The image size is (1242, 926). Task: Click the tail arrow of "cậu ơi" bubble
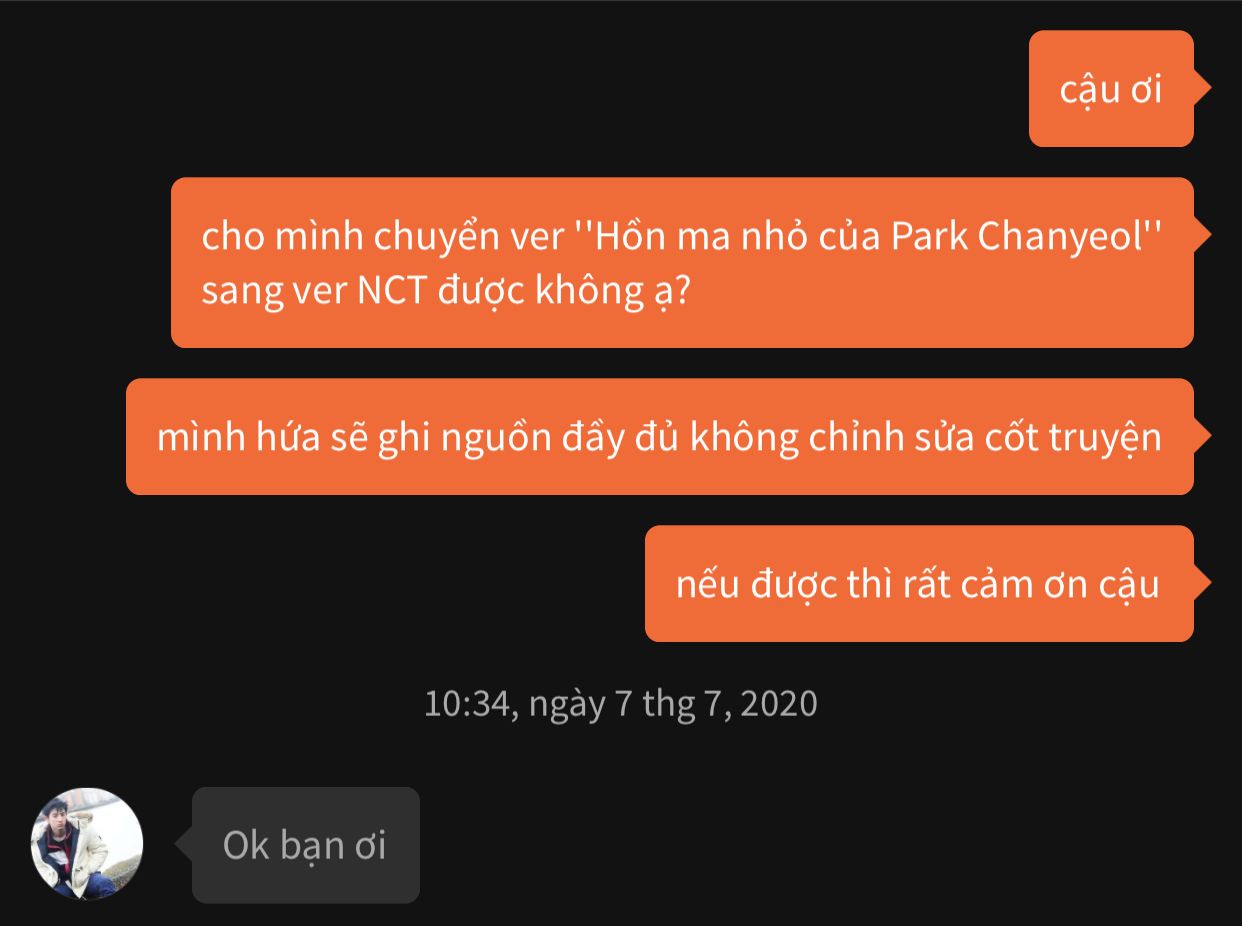point(1203,88)
